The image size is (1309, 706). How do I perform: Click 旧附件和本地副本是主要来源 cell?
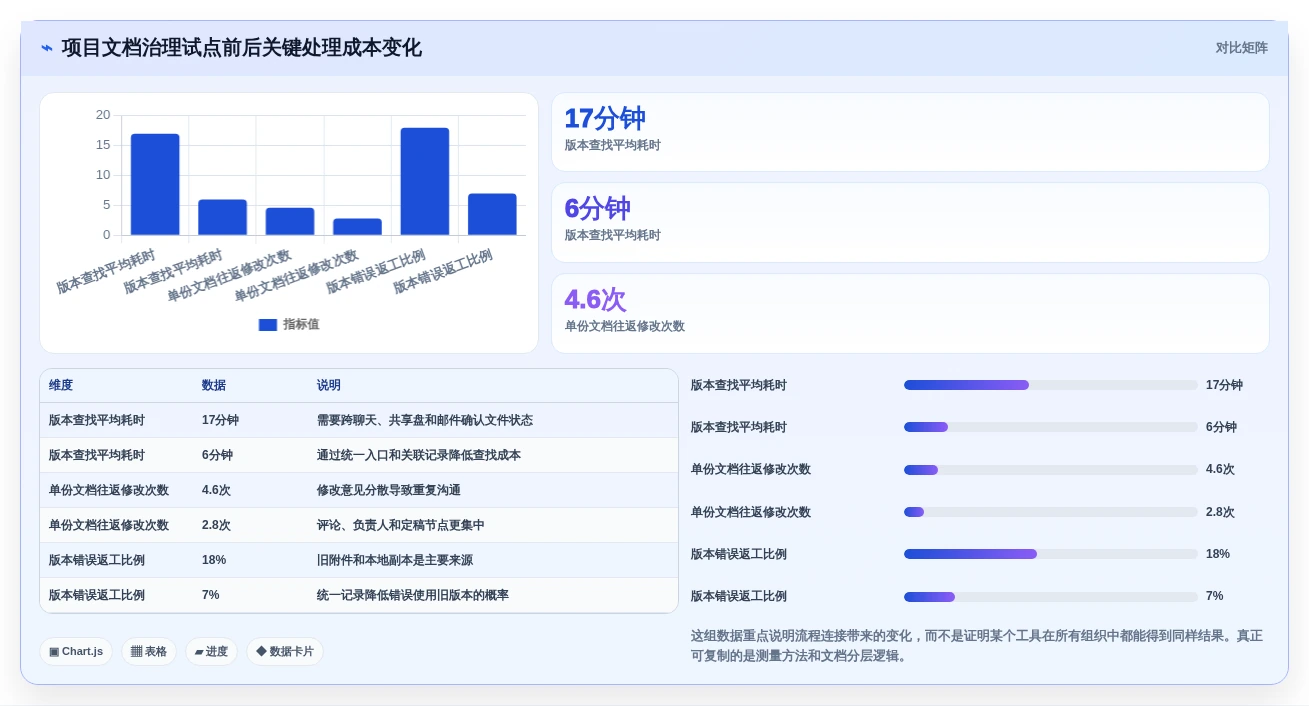click(395, 560)
